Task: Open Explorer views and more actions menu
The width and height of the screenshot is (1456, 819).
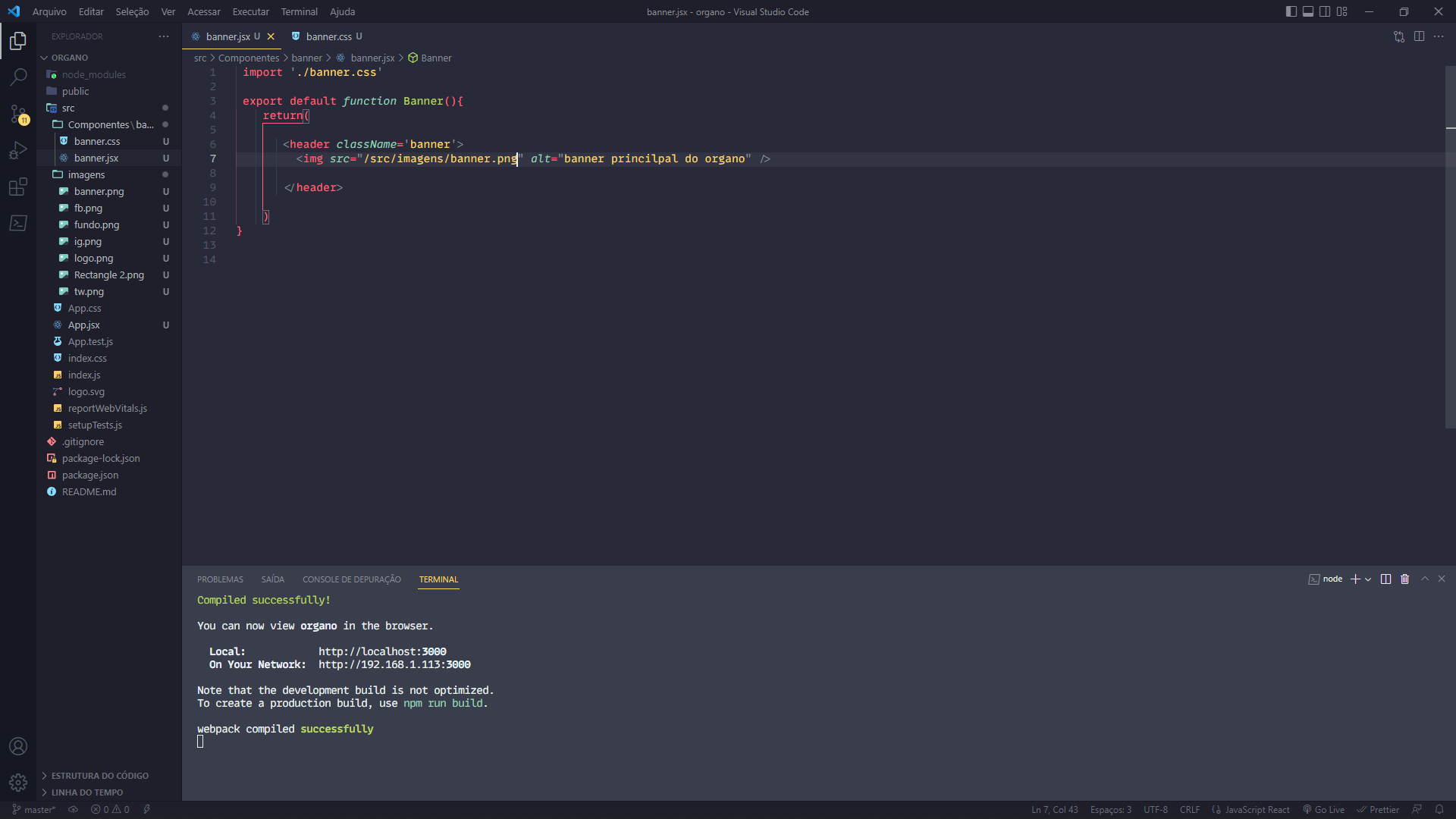Action: (164, 36)
